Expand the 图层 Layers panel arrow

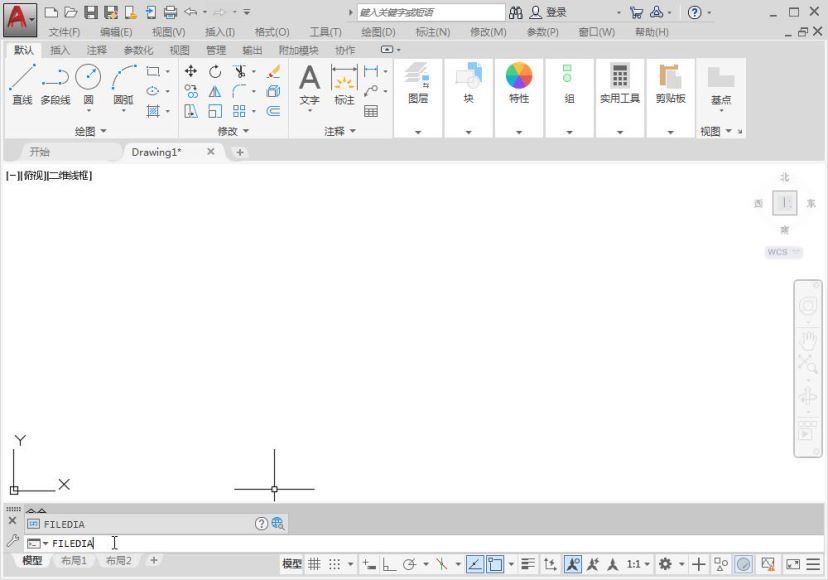coord(418,132)
